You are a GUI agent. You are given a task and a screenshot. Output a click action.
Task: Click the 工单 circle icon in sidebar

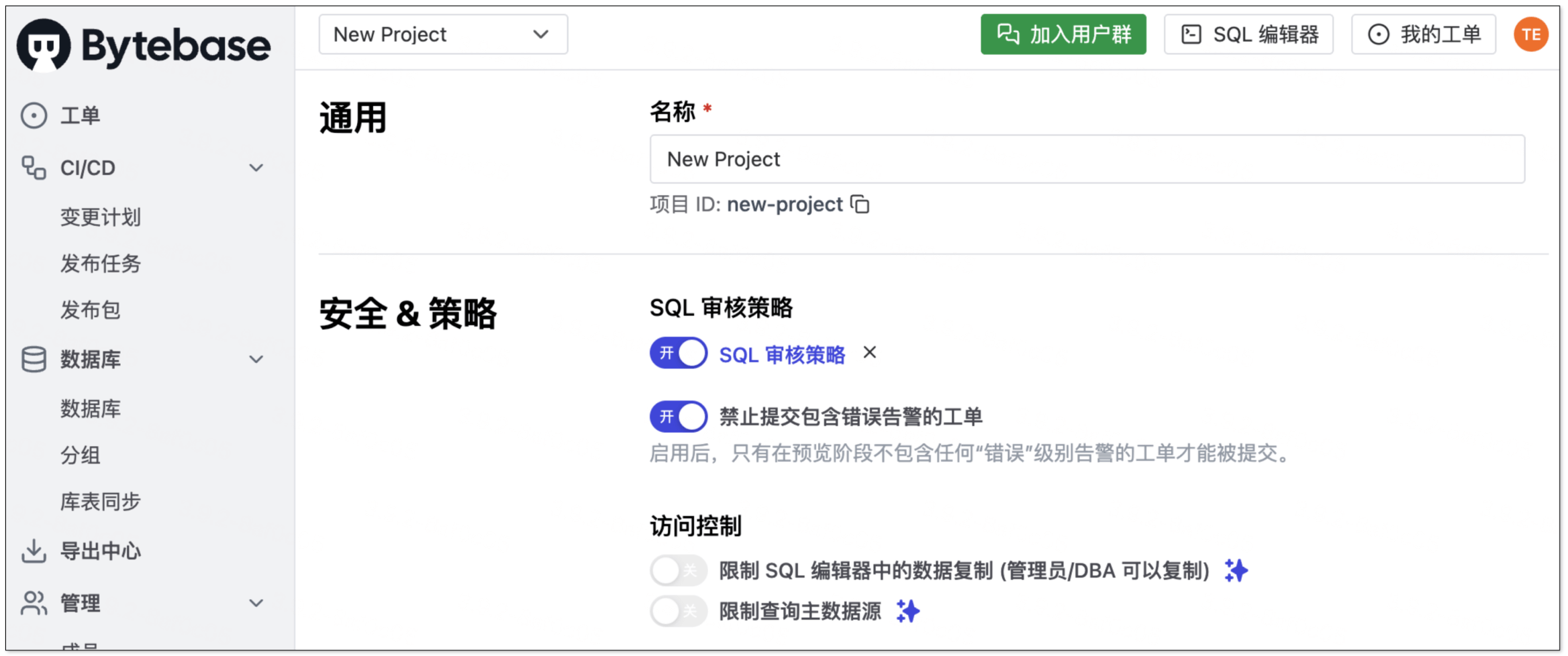pyautogui.click(x=34, y=115)
